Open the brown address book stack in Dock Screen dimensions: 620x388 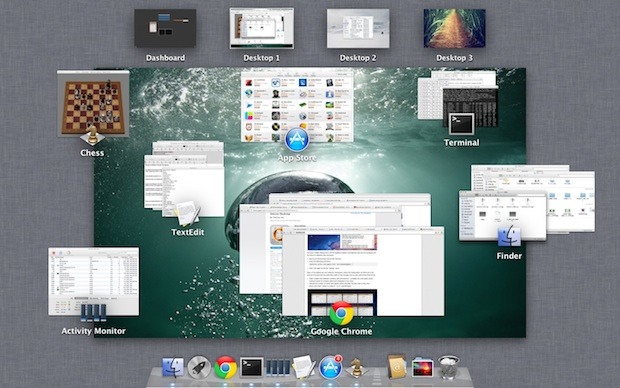tap(397, 367)
